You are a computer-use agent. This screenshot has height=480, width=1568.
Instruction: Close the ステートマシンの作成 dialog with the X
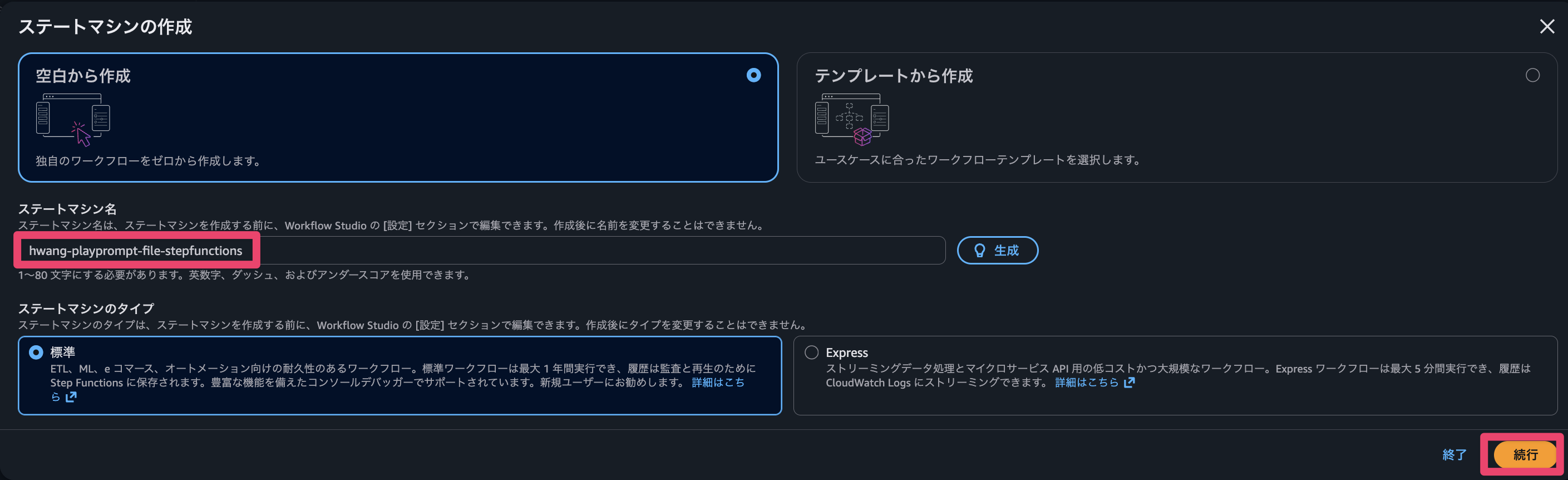click(1547, 27)
